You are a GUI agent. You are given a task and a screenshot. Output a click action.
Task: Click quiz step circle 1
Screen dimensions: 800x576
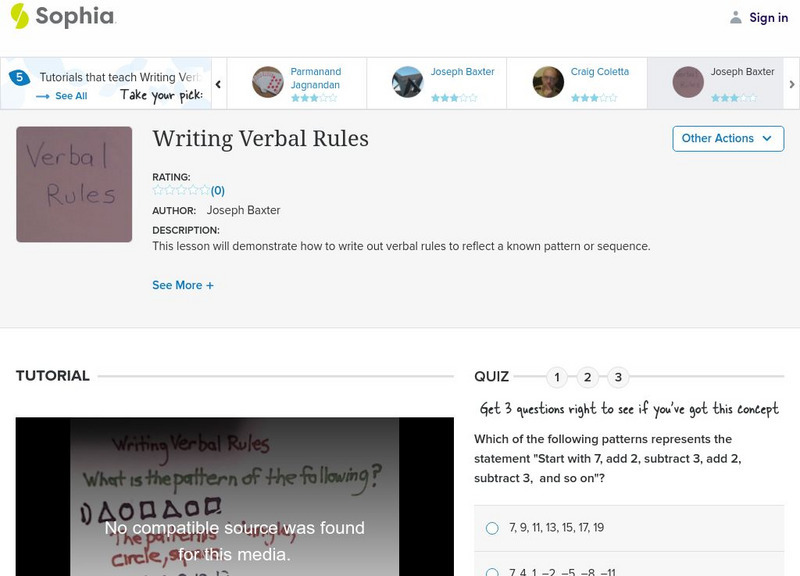pos(557,377)
